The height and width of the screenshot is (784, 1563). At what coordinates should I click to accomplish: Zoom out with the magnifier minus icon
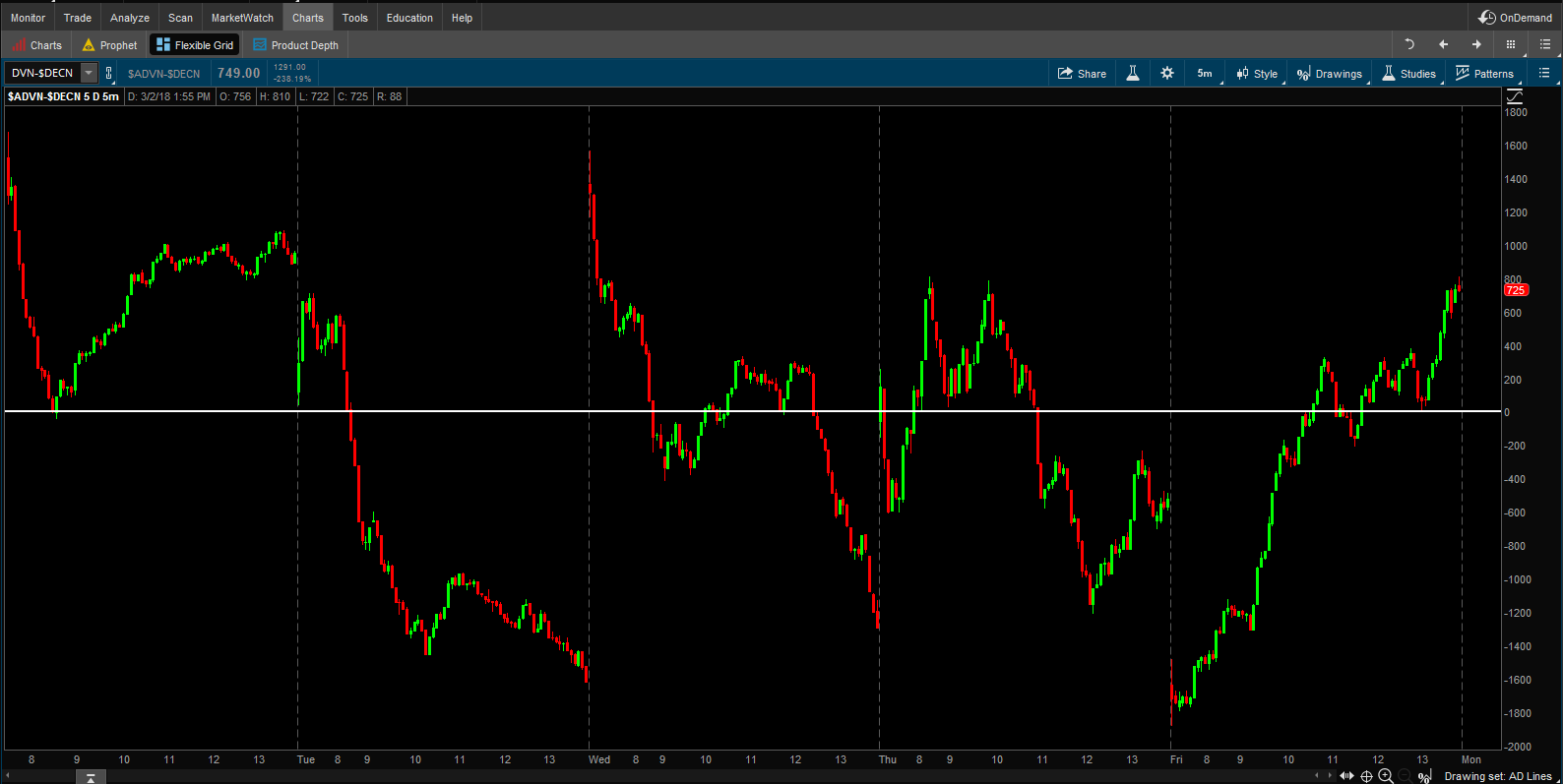pyautogui.click(x=1406, y=776)
